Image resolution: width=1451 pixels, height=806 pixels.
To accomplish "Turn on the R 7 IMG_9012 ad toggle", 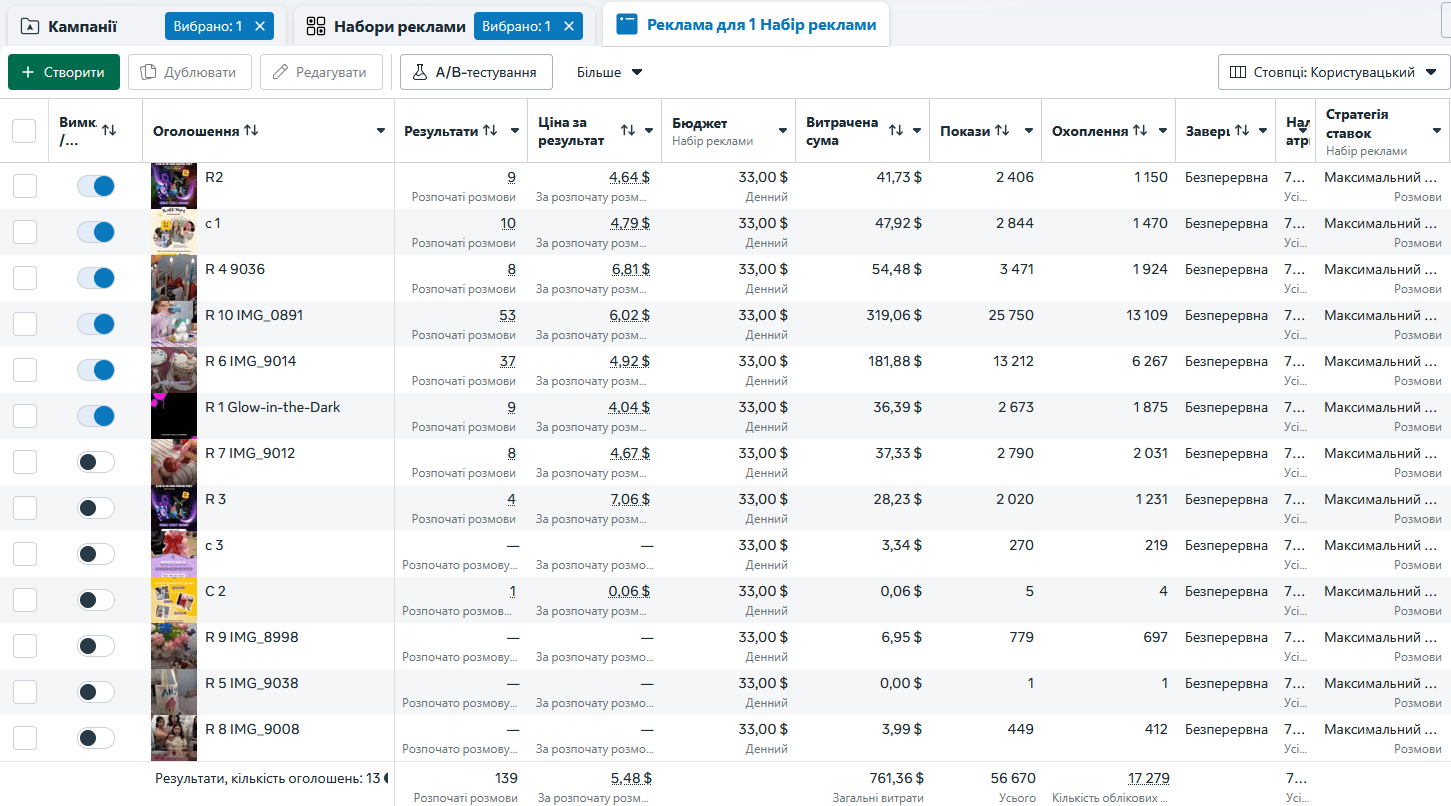I will [96, 462].
